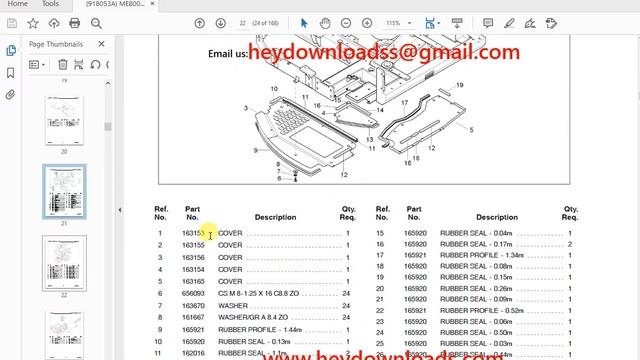Image resolution: width=640 pixels, height=360 pixels.
Task: Save the document using the floppy disk icon
Action: click(x=12, y=23)
